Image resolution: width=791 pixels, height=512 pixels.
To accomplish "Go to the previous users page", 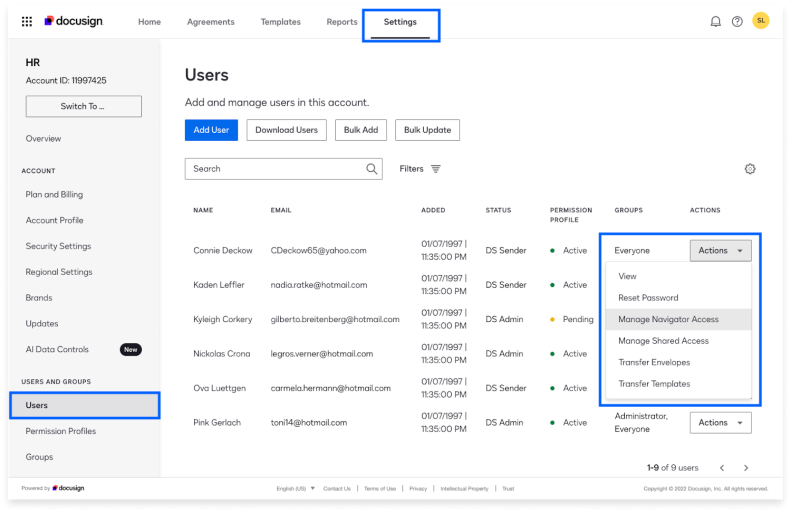I will point(722,468).
